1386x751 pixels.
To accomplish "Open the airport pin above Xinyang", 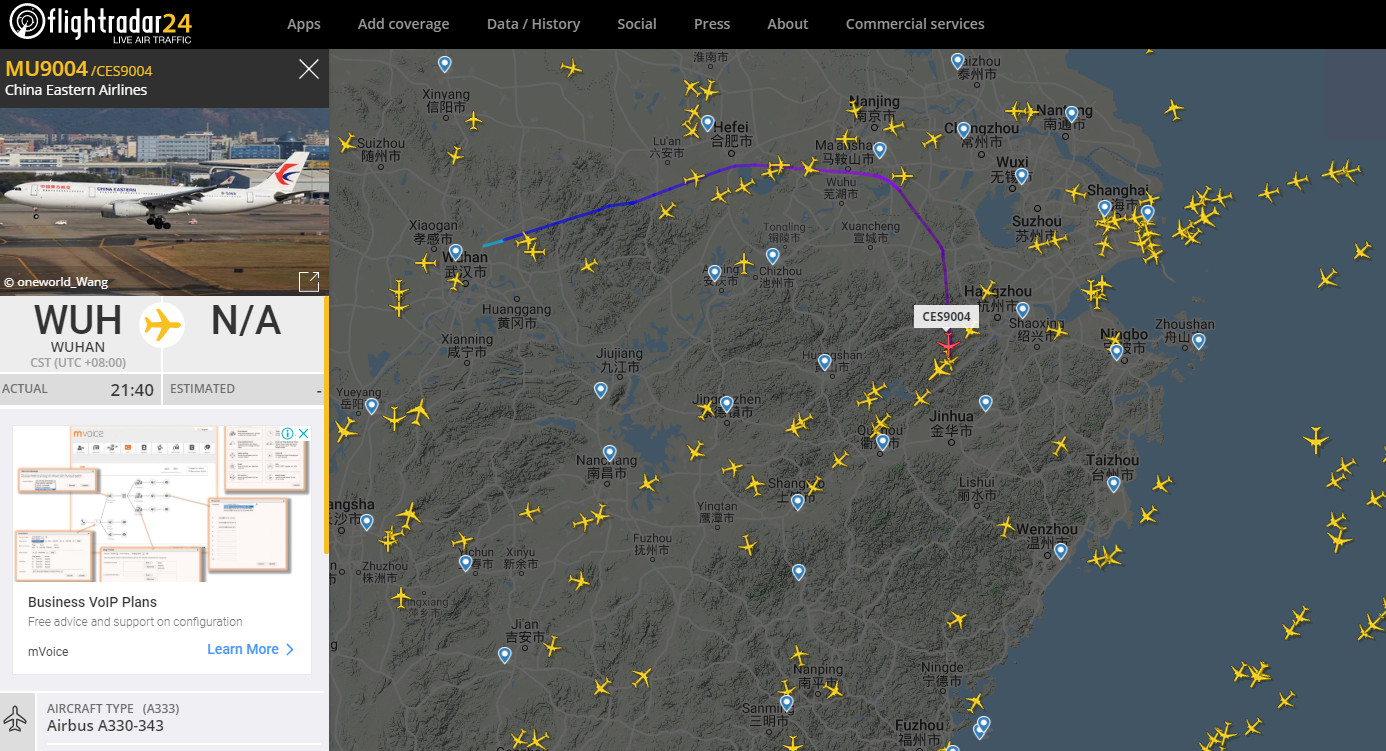I will point(445,64).
